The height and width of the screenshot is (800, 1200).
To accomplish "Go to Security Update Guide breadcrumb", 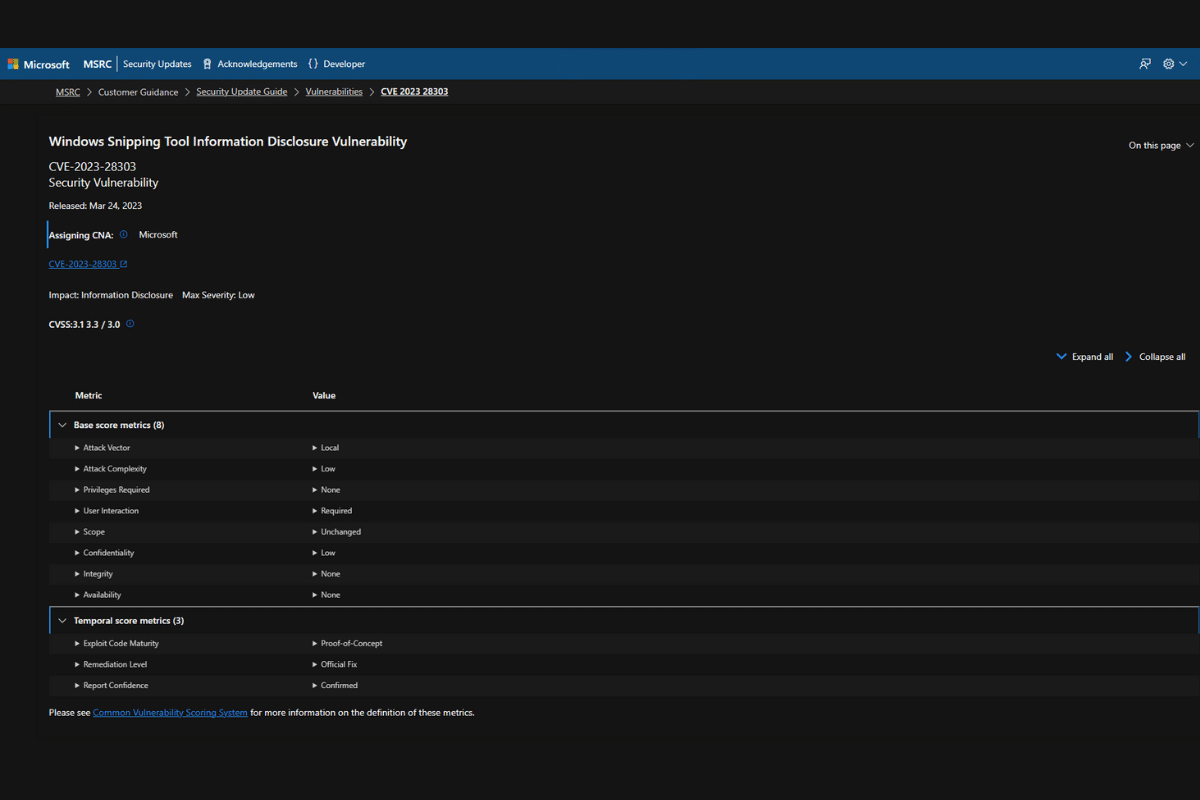I will [x=241, y=92].
